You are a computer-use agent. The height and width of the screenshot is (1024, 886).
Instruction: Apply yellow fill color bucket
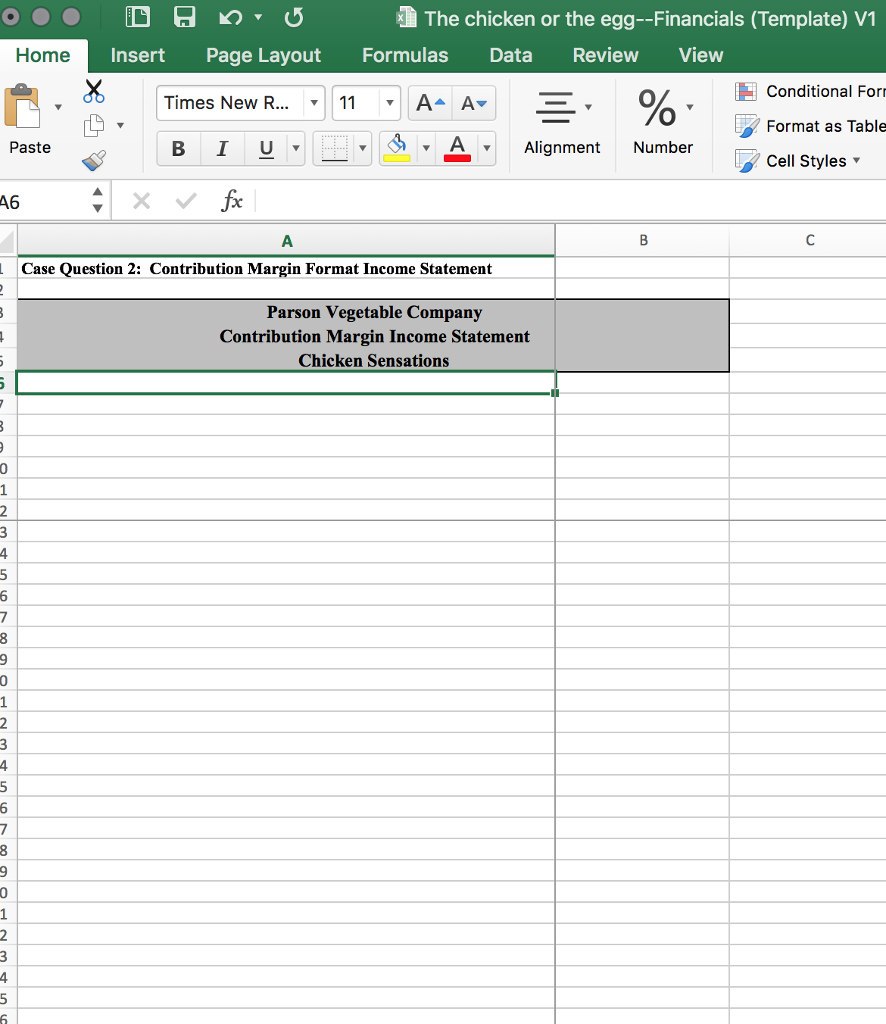click(x=397, y=148)
